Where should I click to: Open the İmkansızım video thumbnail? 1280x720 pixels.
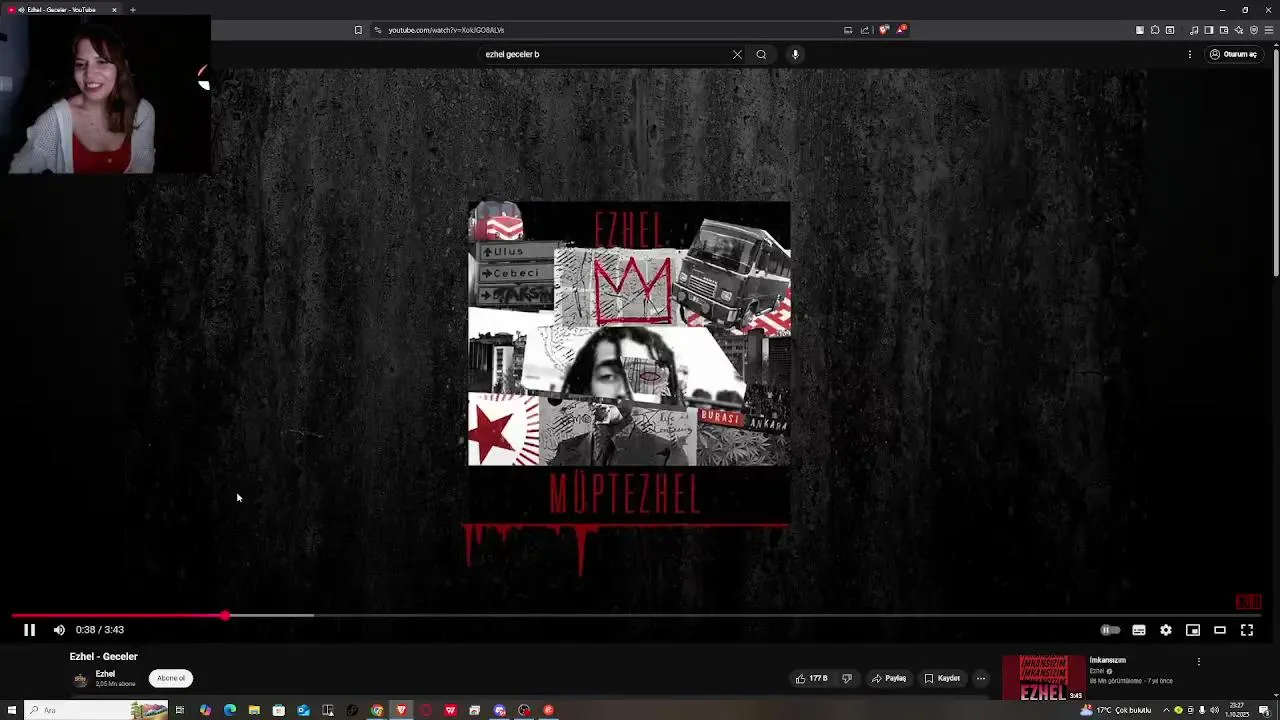tap(1044, 678)
